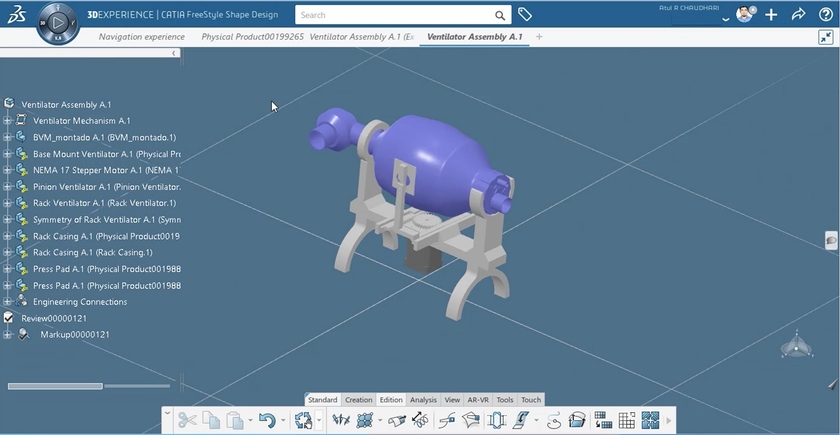Open the Navigation experience tab
Screen dimensions: 840x435
click(141, 37)
